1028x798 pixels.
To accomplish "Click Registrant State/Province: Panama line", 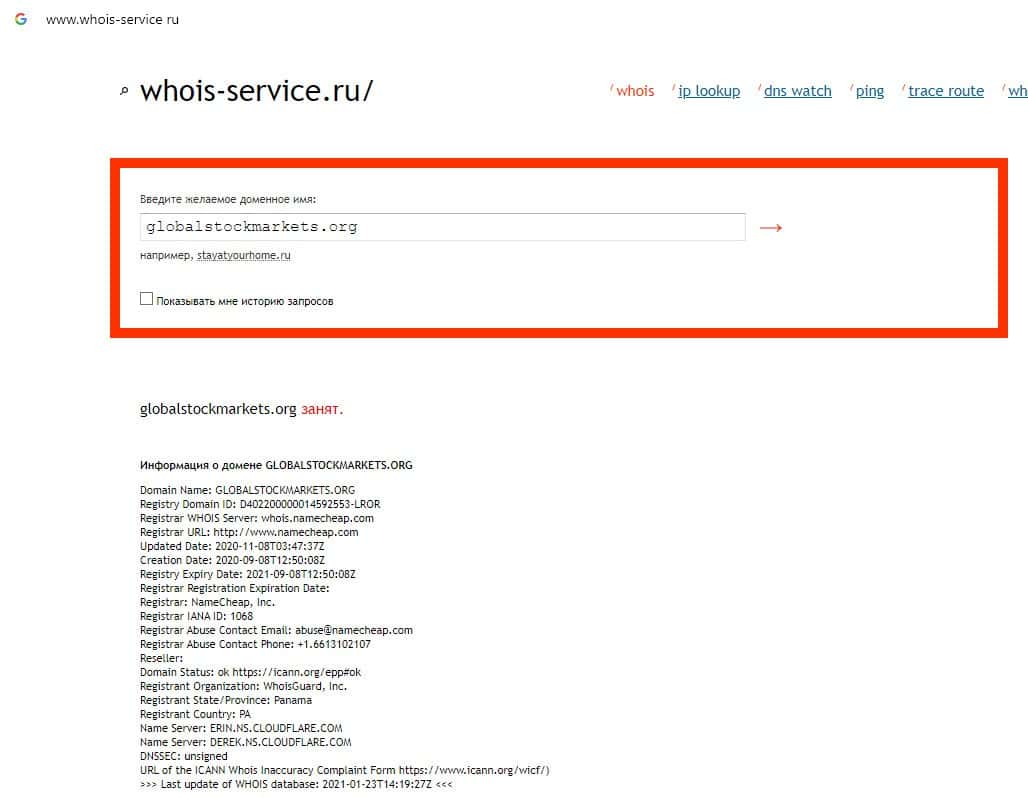I will (226, 700).
